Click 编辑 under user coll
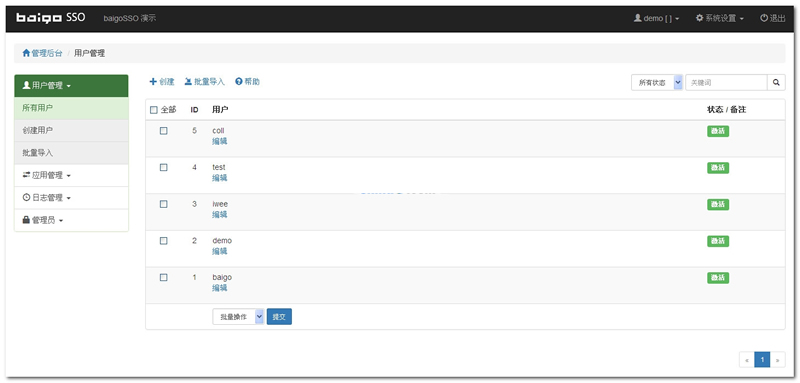This screenshot has width=800, height=383. click(x=219, y=141)
